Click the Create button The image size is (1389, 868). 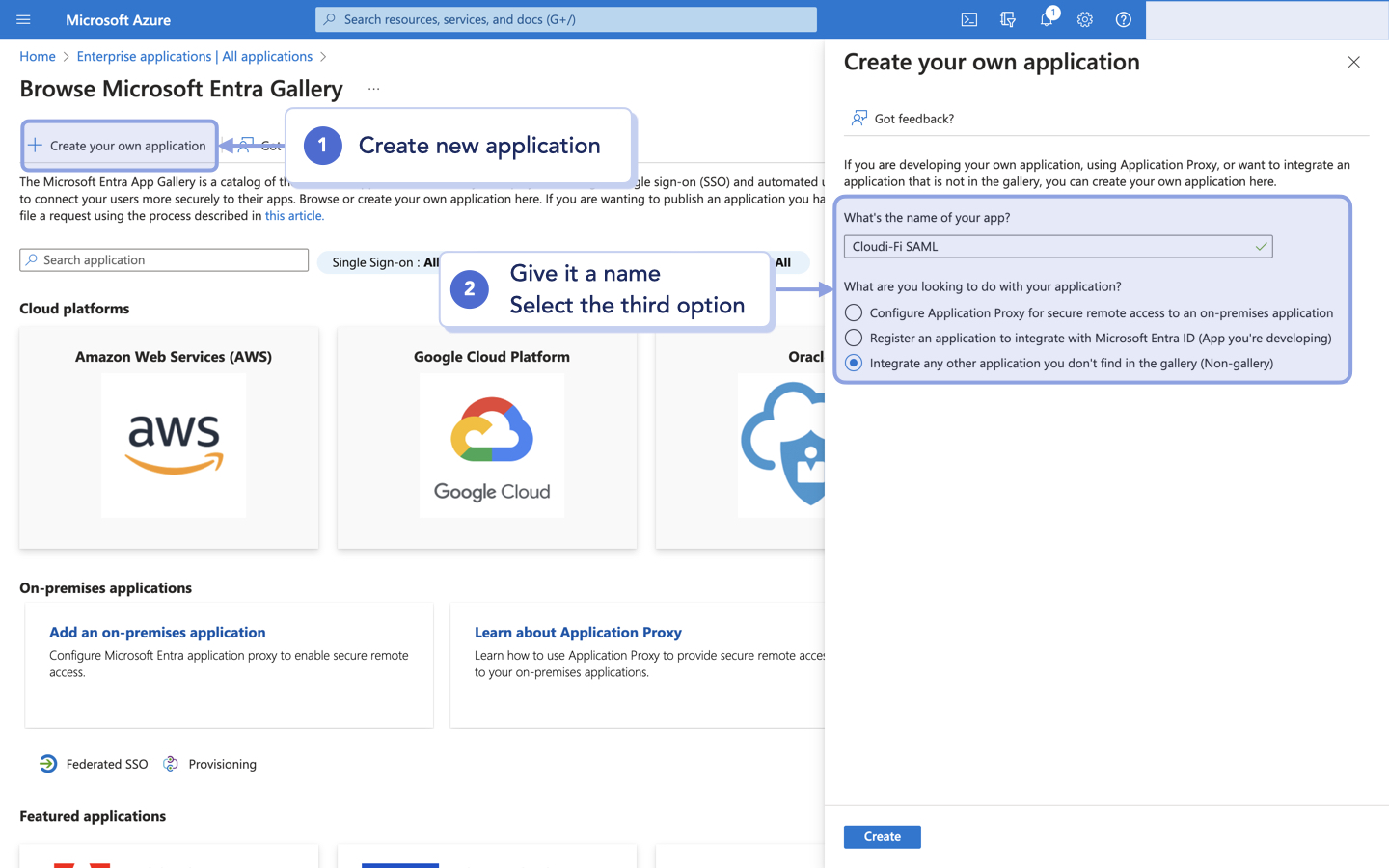[x=882, y=836]
